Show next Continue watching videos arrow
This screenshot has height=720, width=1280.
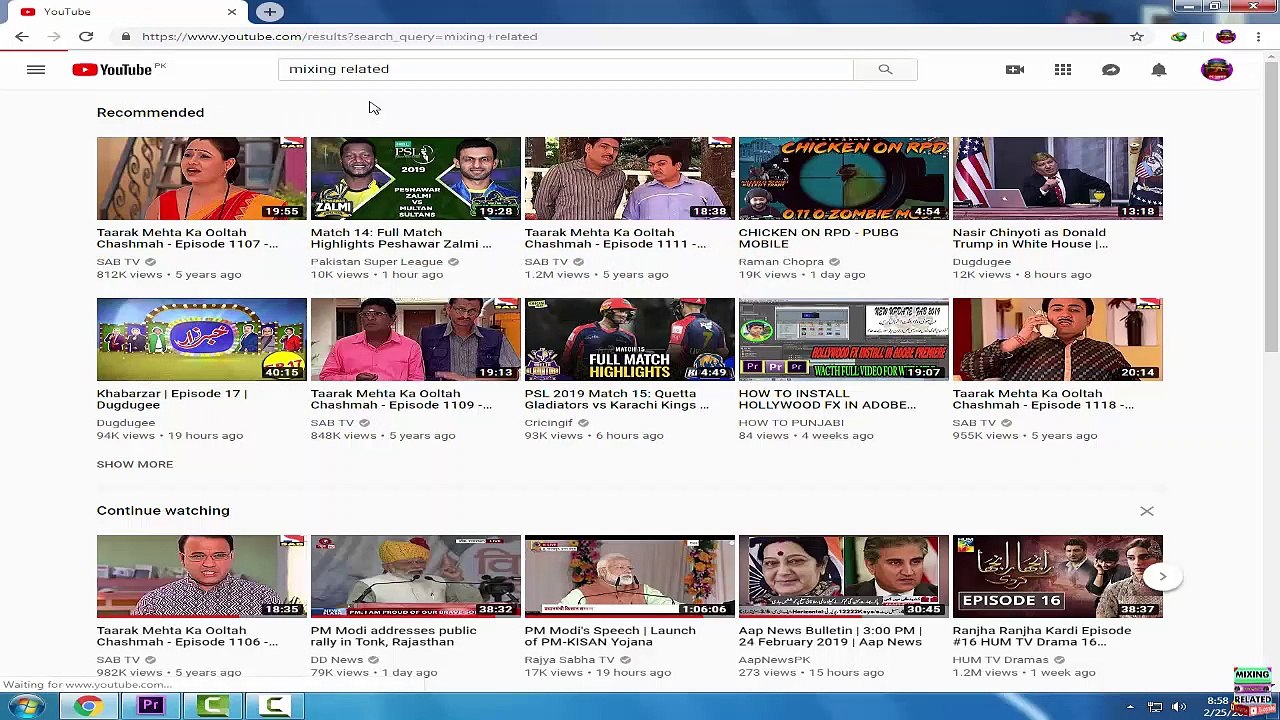tap(1162, 576)
